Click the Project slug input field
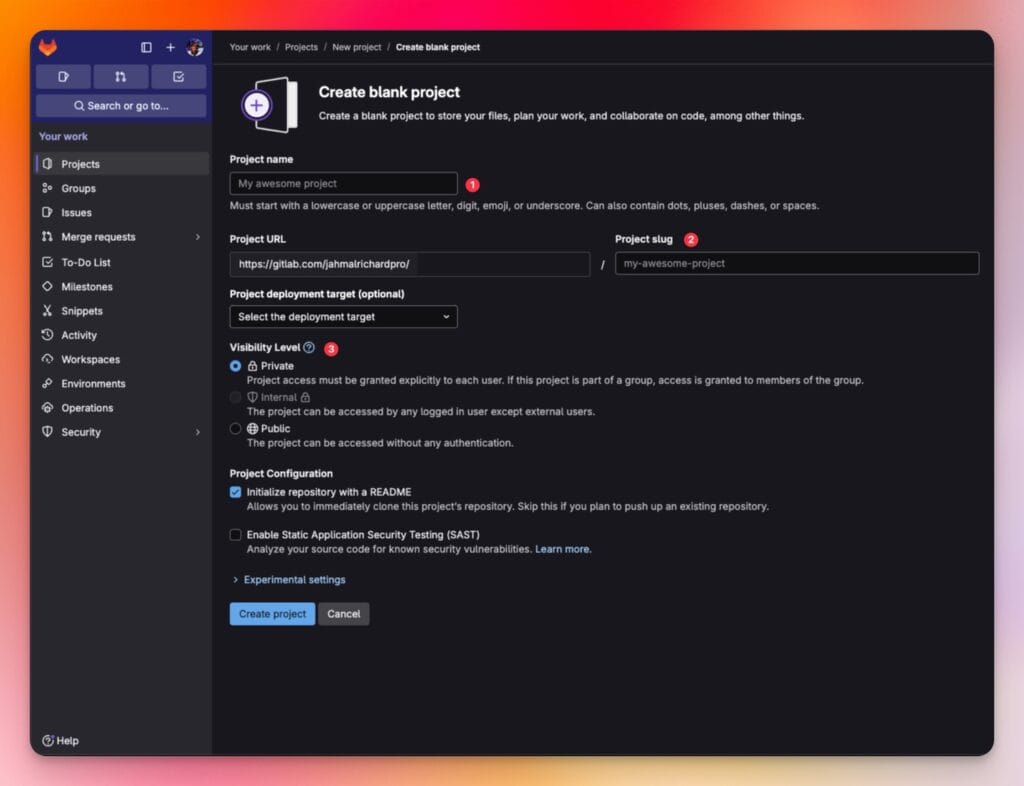 click(x=797, y=264)
